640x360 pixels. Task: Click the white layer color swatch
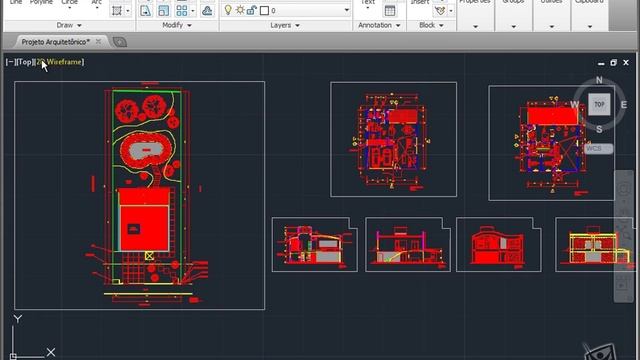(x=264, y=11)
